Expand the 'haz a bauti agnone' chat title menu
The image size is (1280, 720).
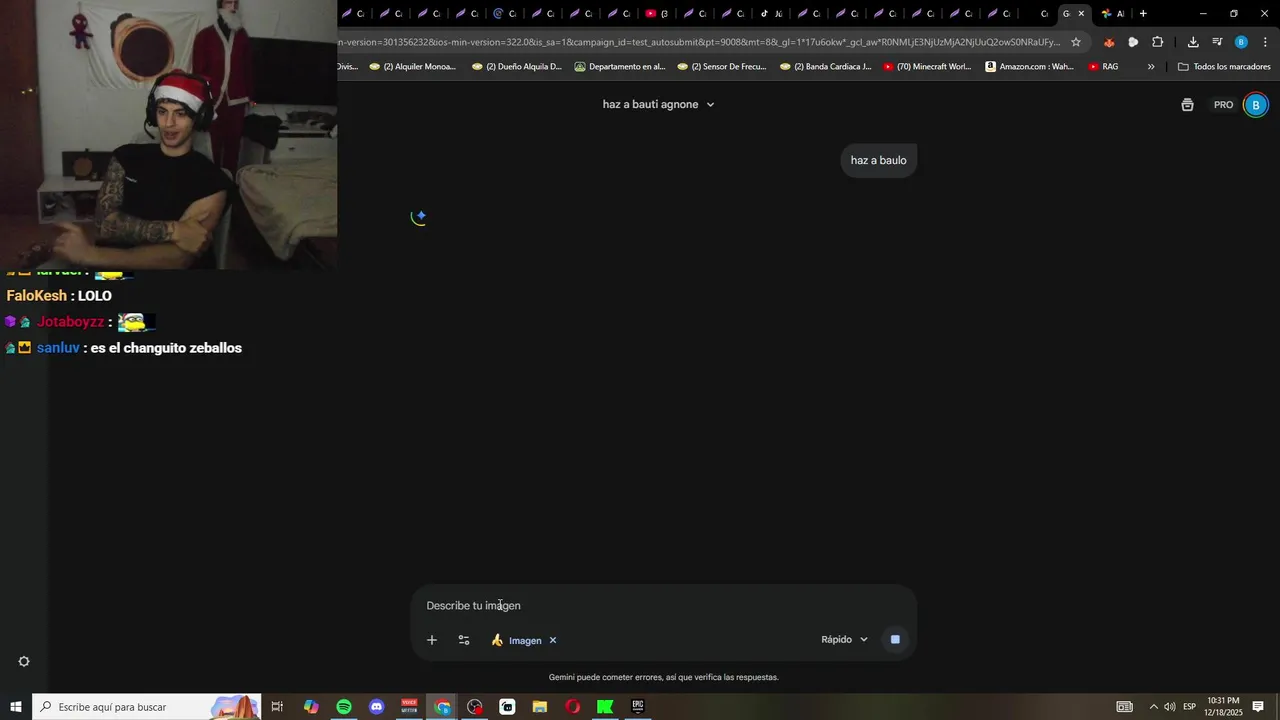pyautogui.click(x=658, y=104)
